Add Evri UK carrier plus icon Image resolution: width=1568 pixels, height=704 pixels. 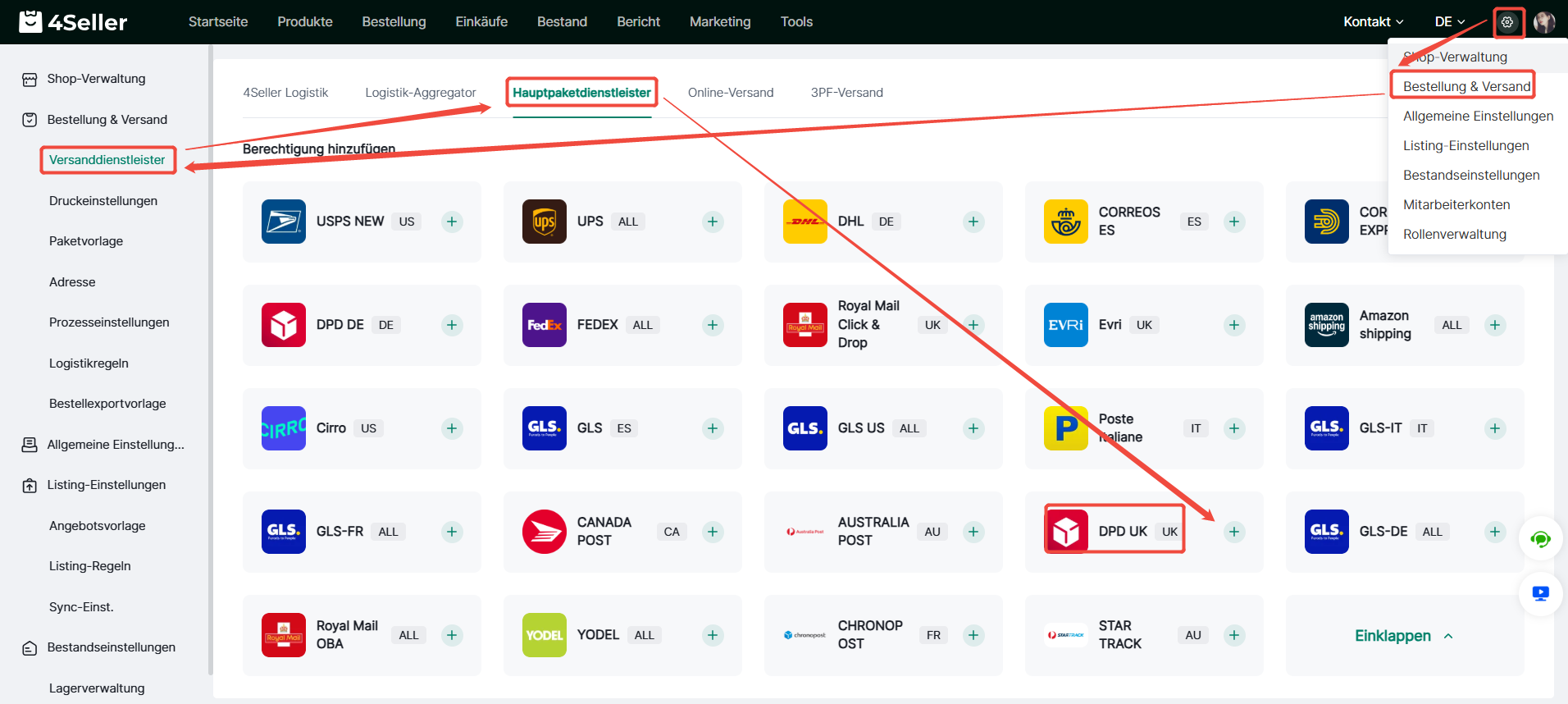[x=1234, y=325]
